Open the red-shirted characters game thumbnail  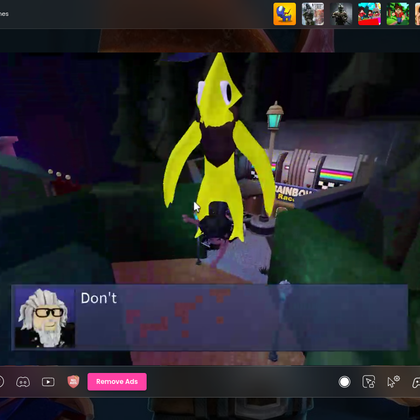click(x=369, y=14)
